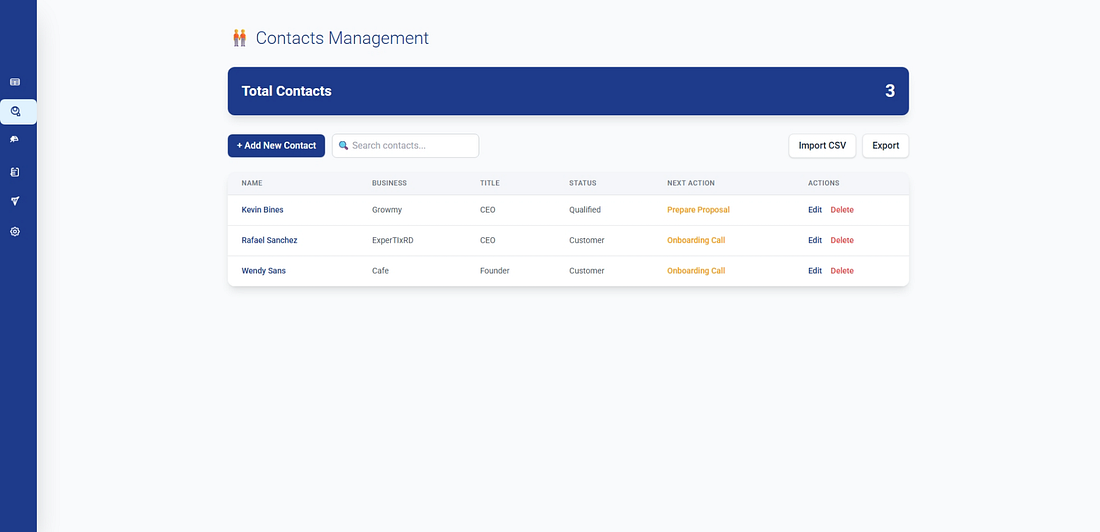Open the settings gear in sidebar
The height and width of the screenshot is (532, 1100).
(15, 232)
